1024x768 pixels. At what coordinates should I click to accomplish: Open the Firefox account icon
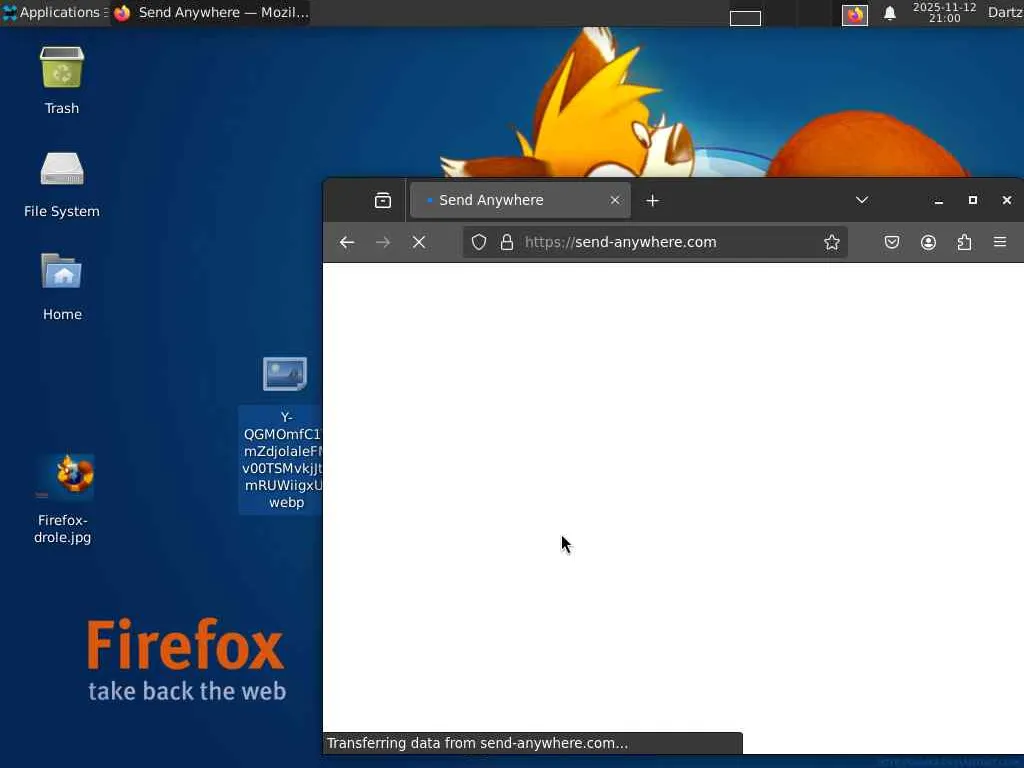pyautogui.click(x=928, y=242)
